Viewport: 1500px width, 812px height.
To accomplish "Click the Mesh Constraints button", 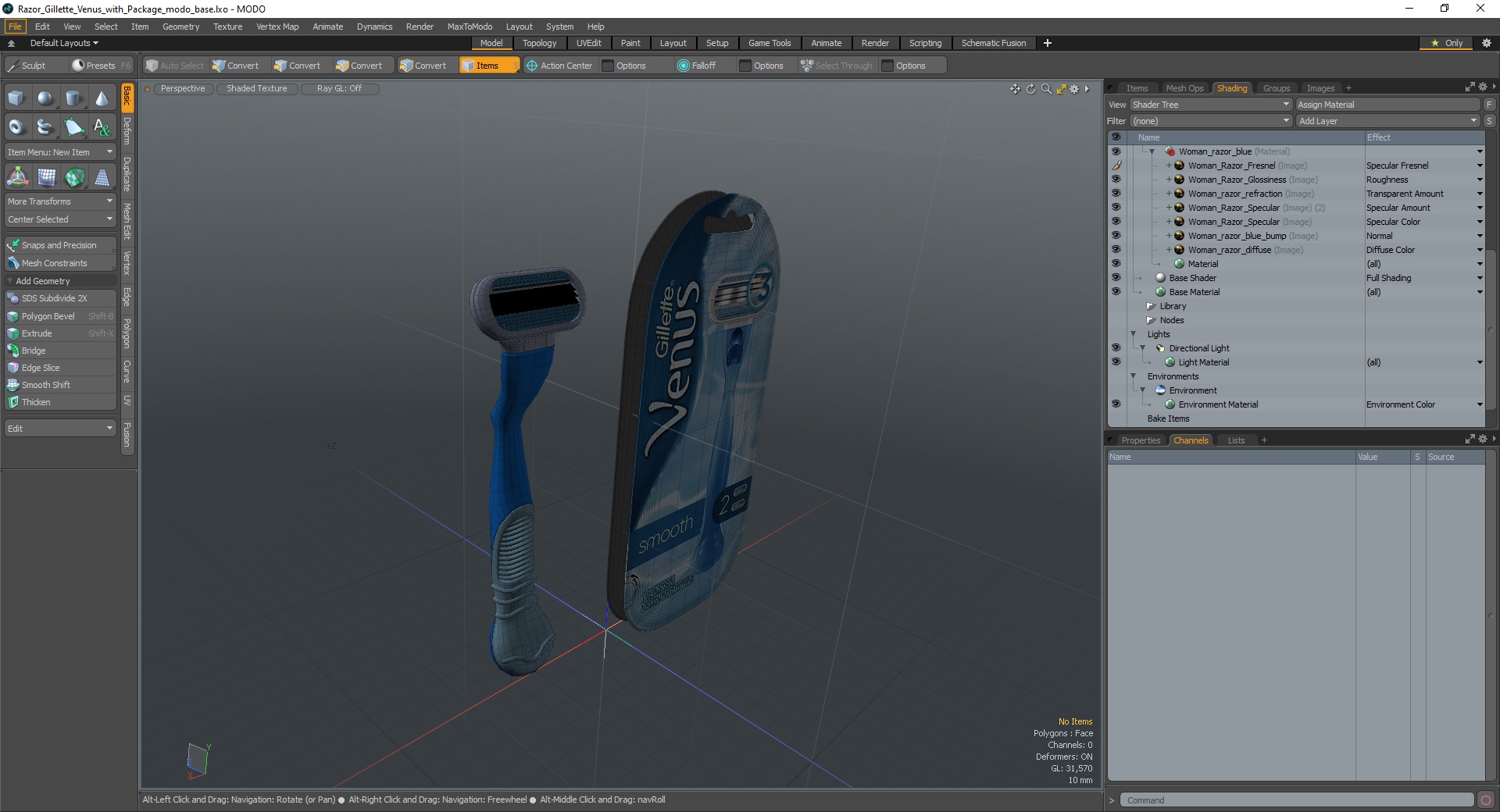I will point(60,263).
